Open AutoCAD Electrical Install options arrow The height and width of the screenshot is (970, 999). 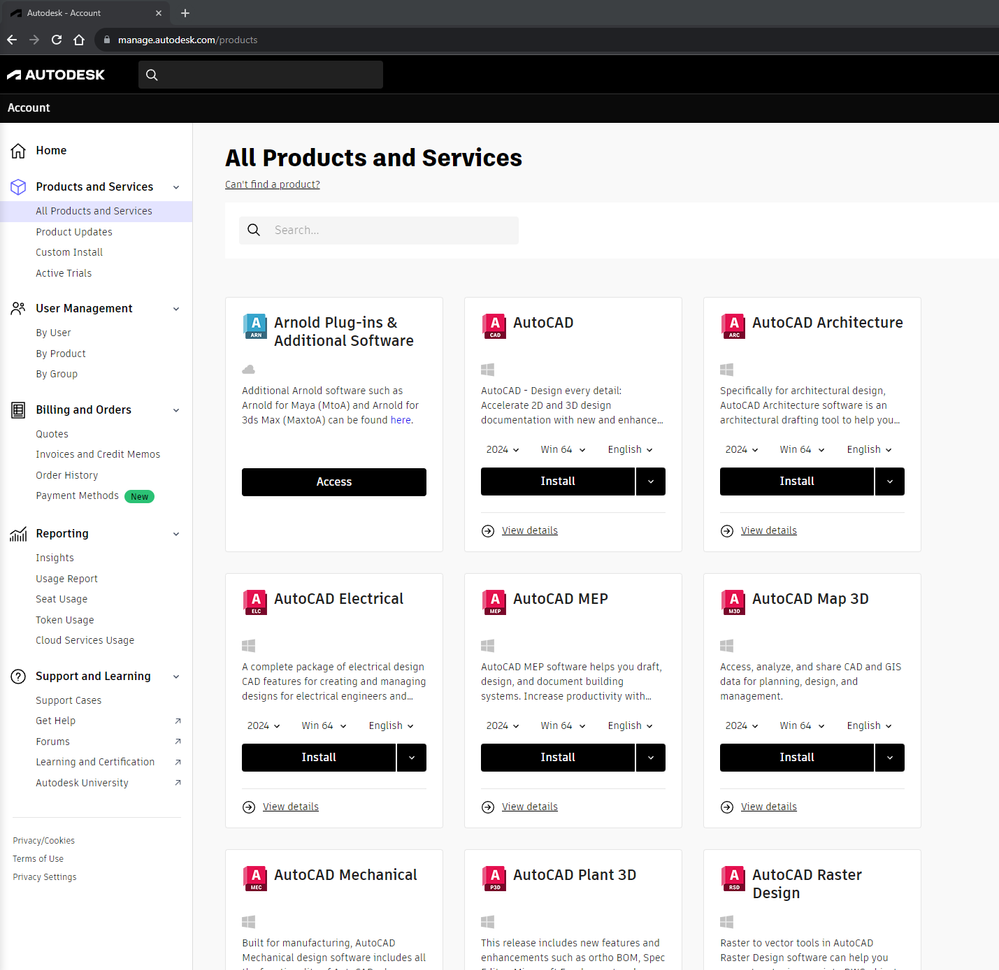[x=412, y=757]
